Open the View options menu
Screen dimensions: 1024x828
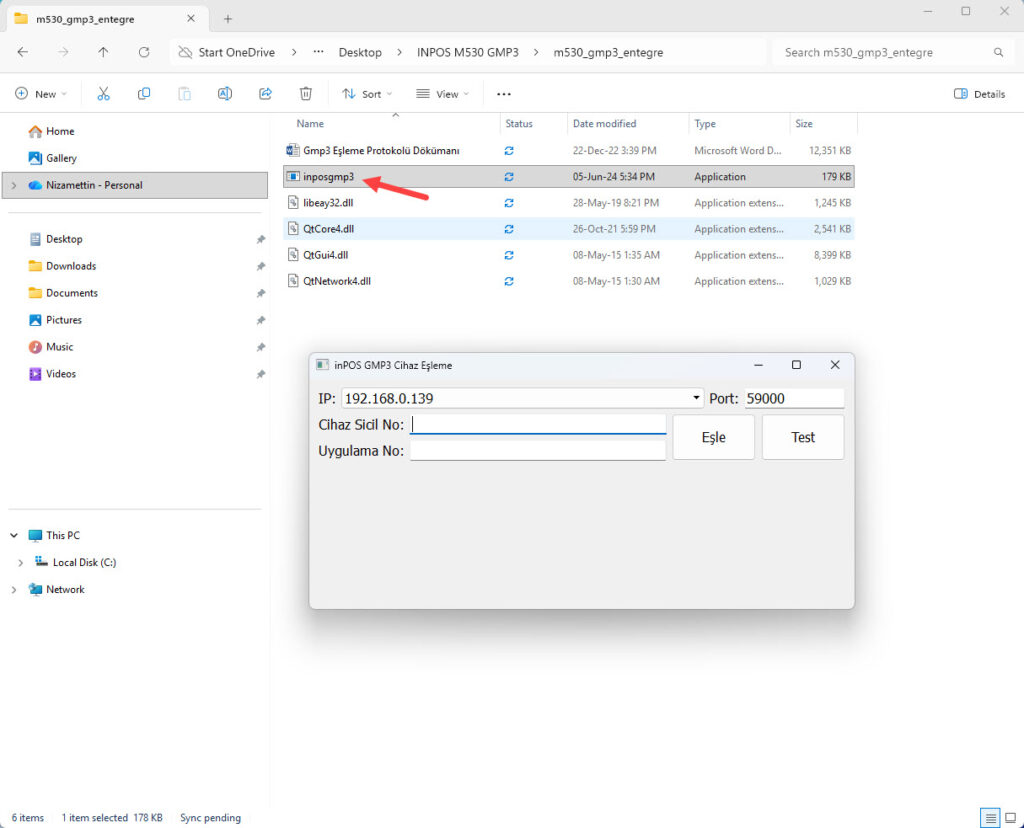(442, 94)
